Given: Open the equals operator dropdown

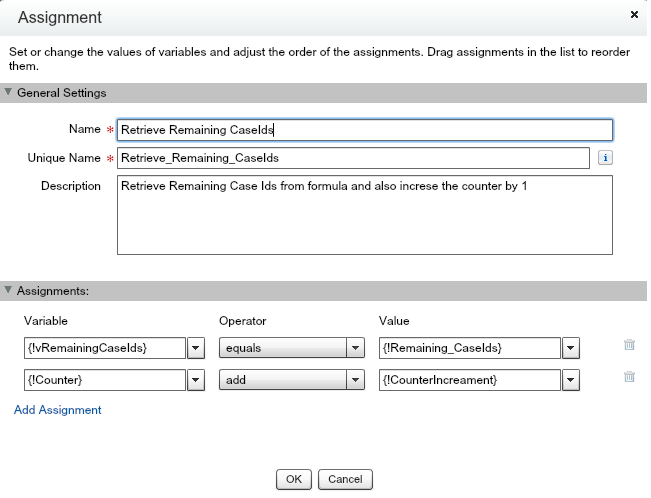Looking at the screenshot, I should pyautogui.click(x=355, y=348).
